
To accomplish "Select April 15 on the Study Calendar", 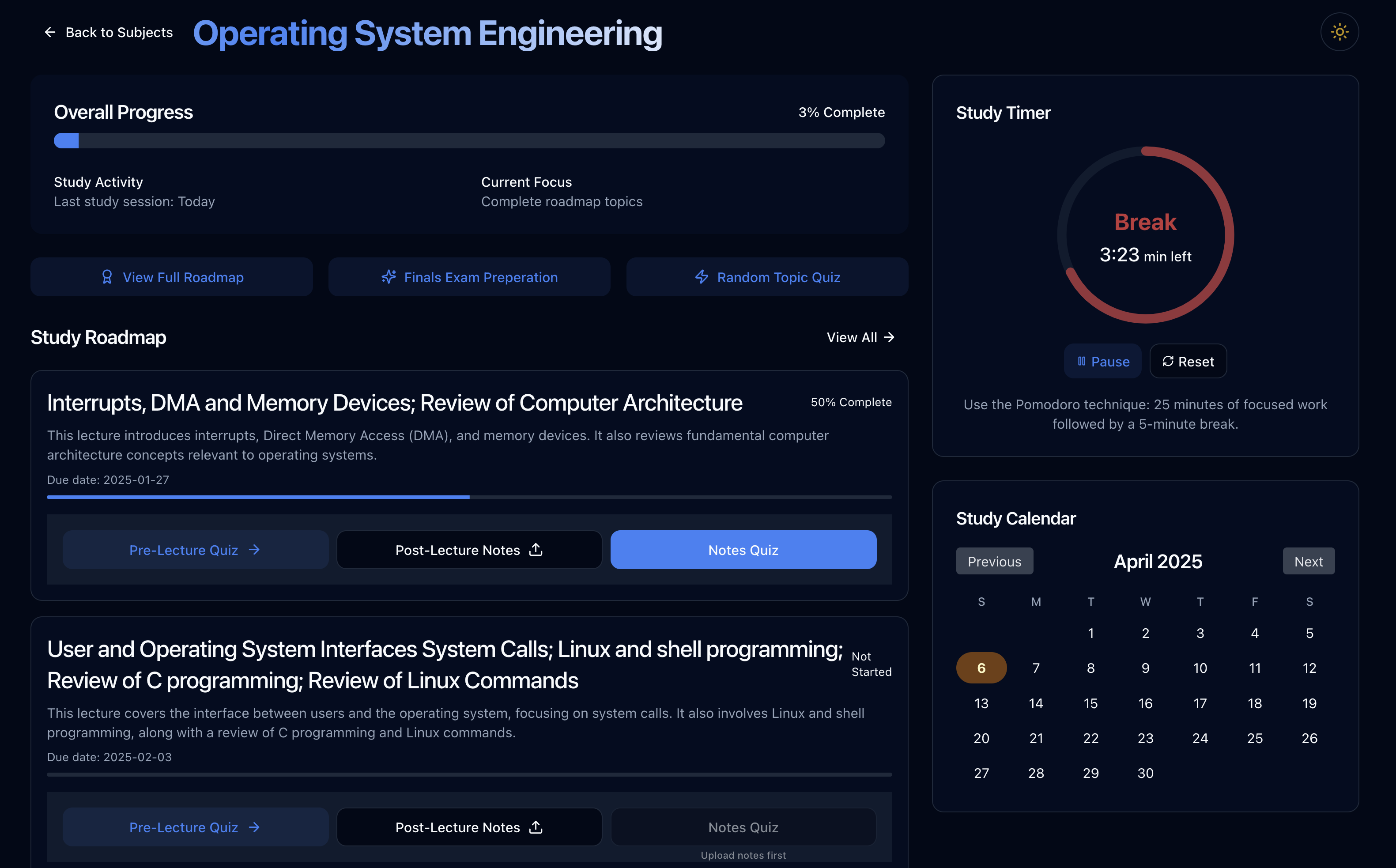I will [x=1090, y=703].
